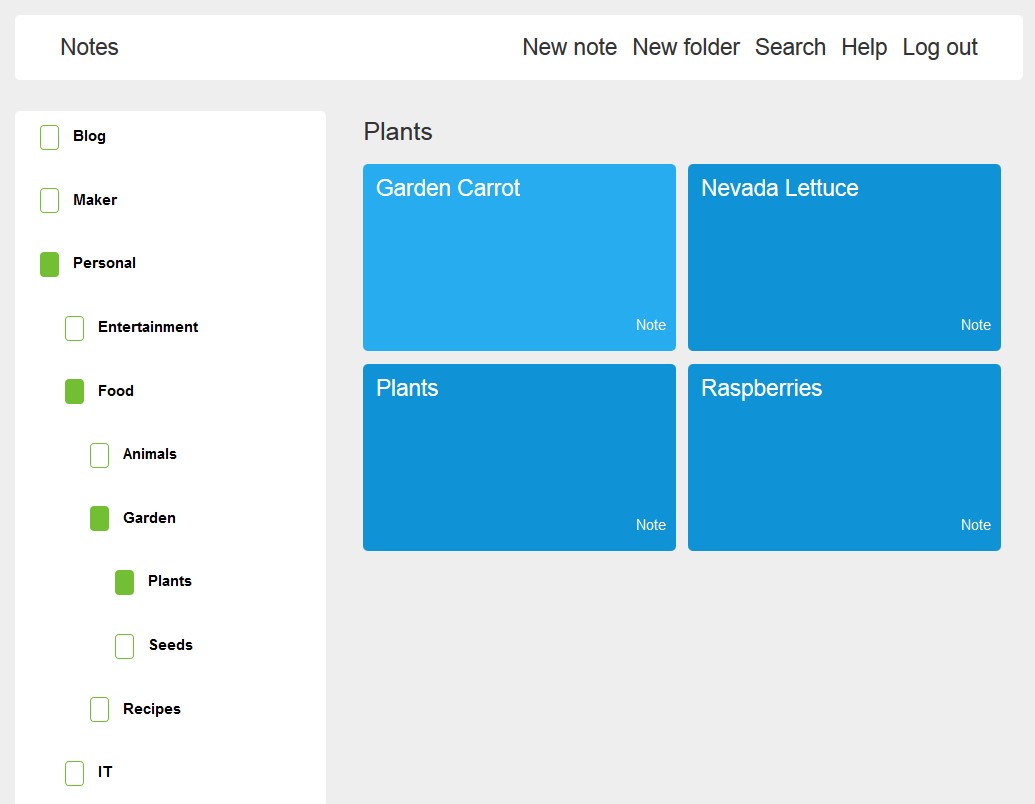Open the Garden Carrot note card
The image size is (1035, 804).
coord(519,257)
